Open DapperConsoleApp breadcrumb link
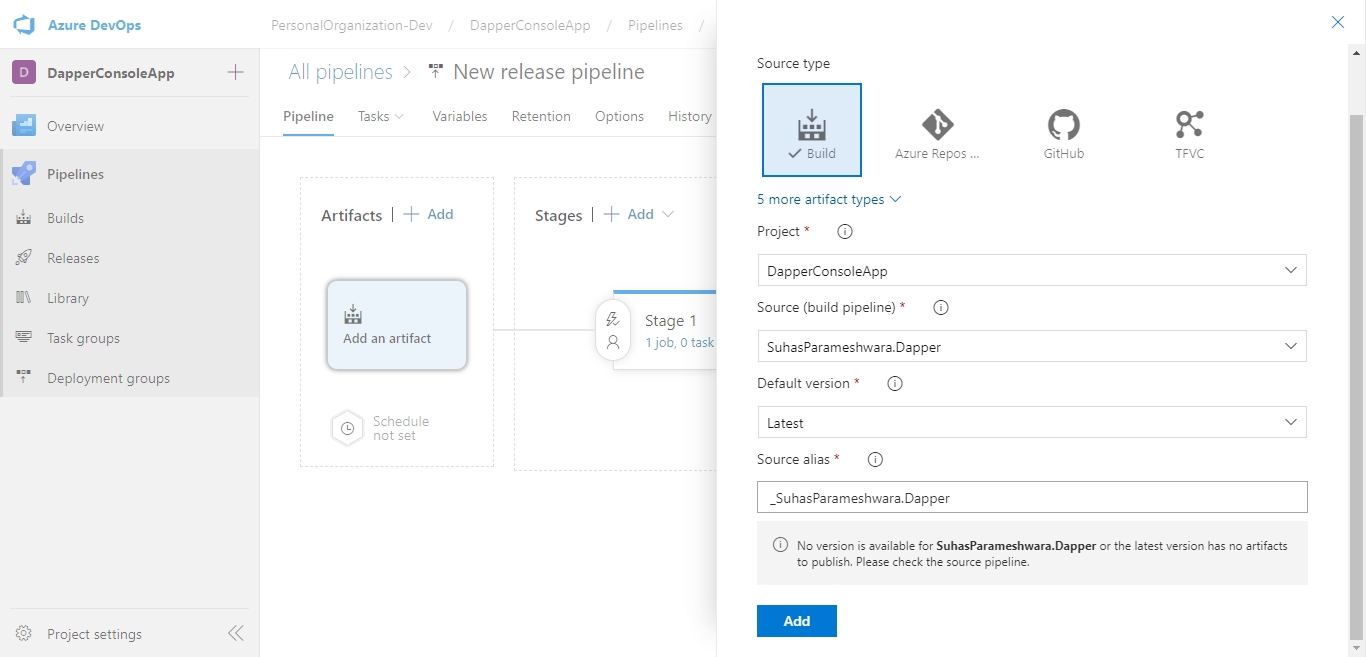The width and height of the screenshot is (1366, 657). [530, 25]
